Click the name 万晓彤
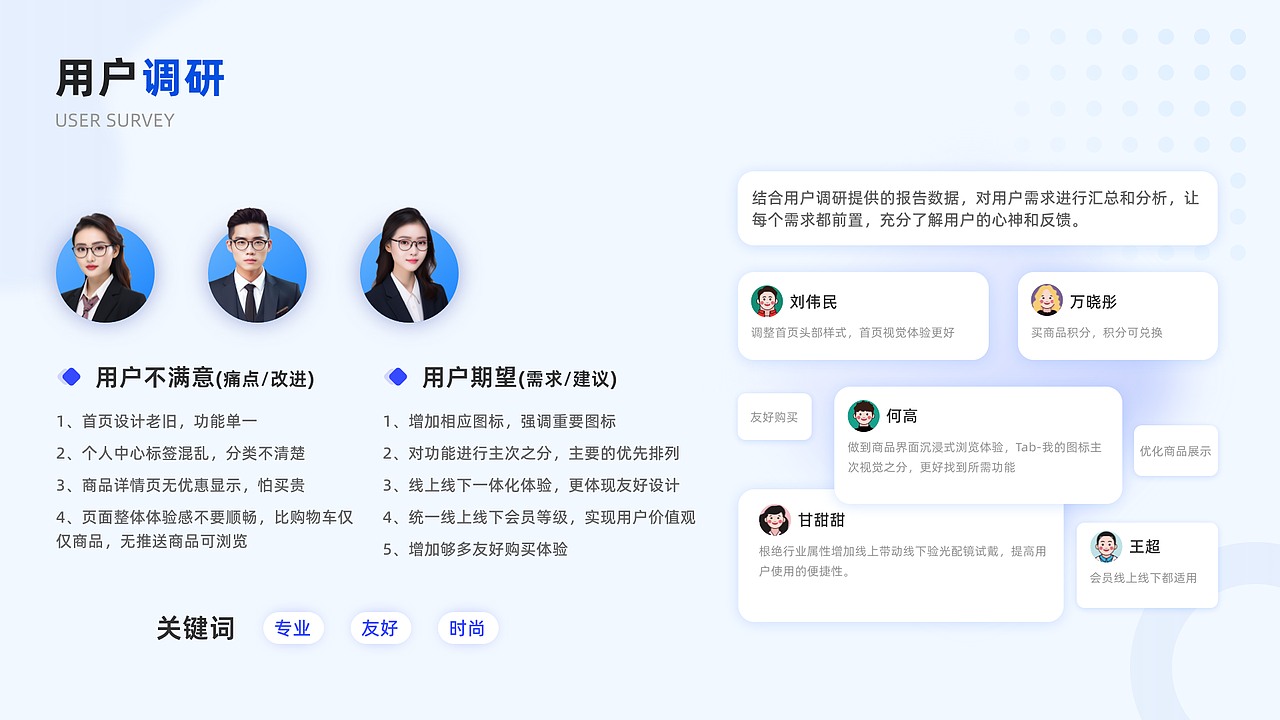Viewport: 1280px width, 720px height. pos(1093,301)
